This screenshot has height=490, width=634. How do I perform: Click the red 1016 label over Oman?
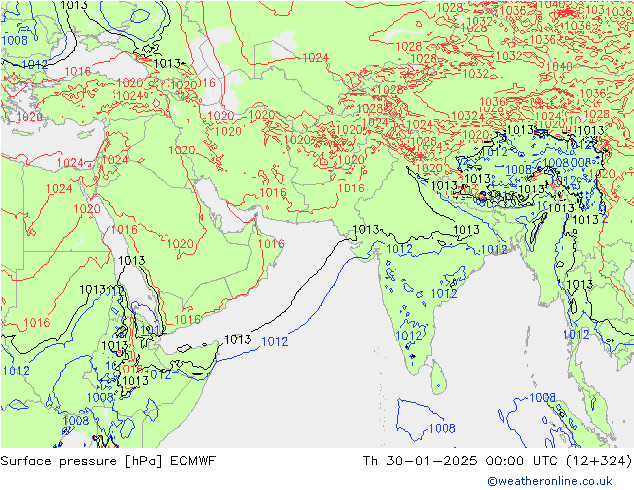[271, 244]
